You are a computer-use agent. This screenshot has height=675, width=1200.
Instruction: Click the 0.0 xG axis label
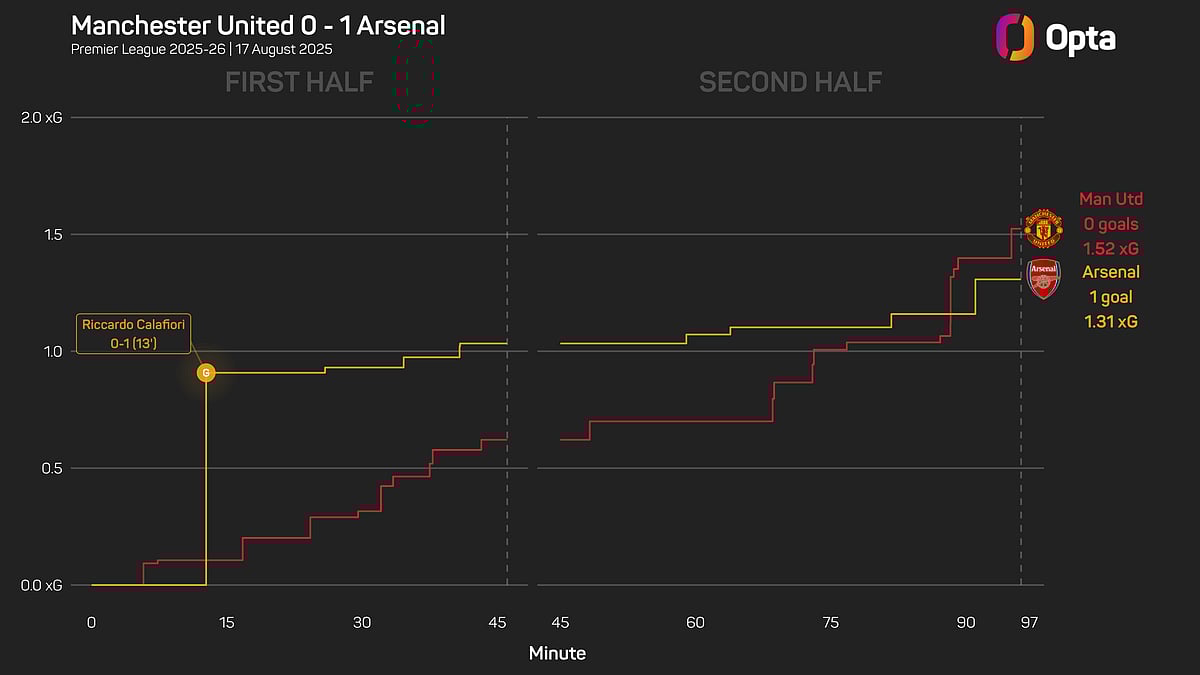pos(41,586)
